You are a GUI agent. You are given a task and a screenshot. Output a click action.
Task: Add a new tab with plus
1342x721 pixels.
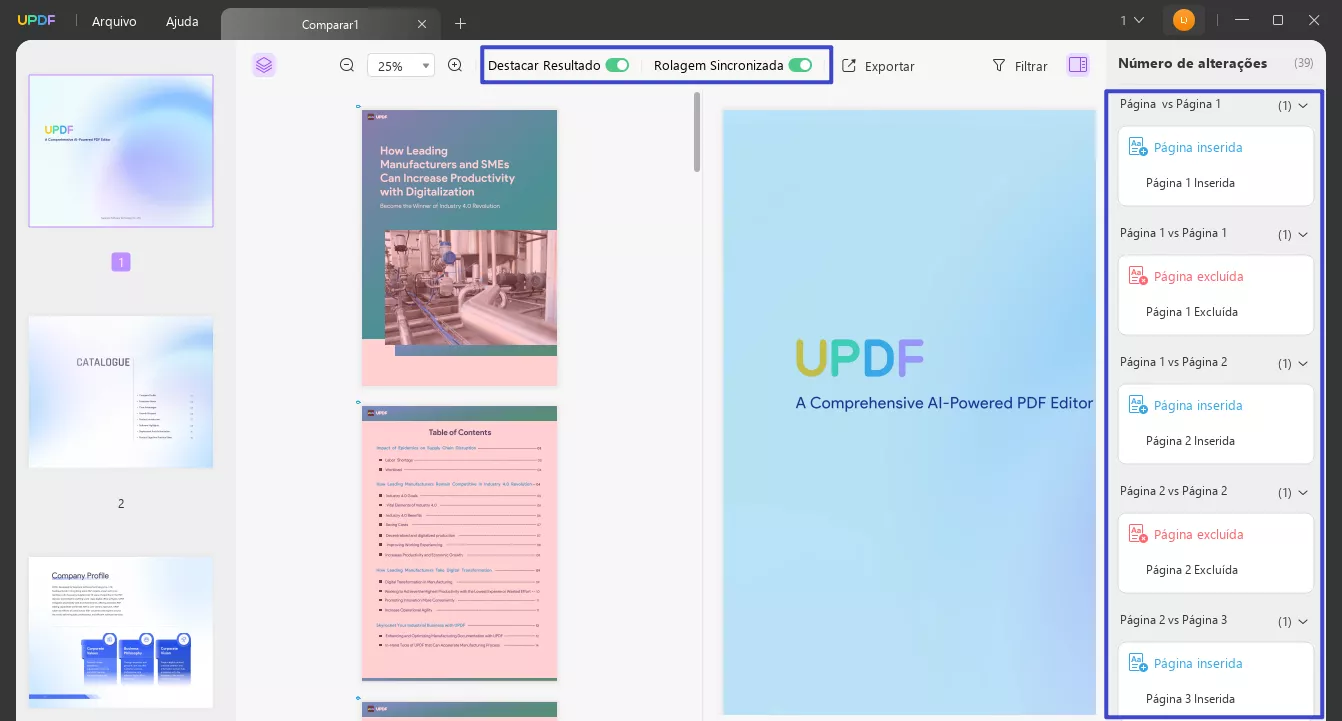click(460, 23)
